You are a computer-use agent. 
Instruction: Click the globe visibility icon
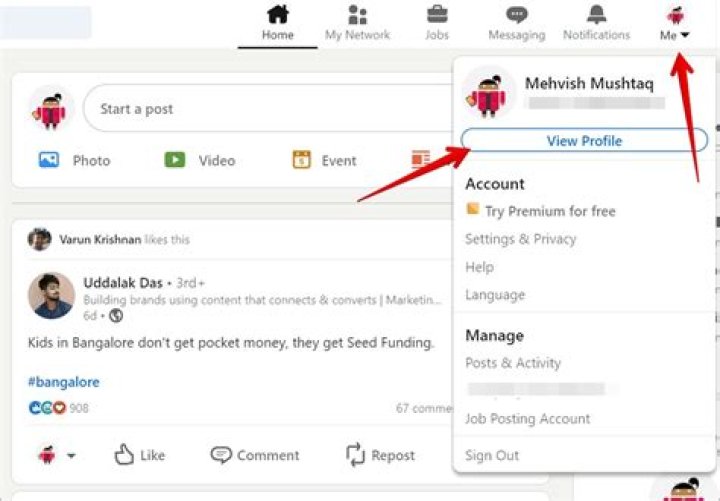click(x=116, y=315)
